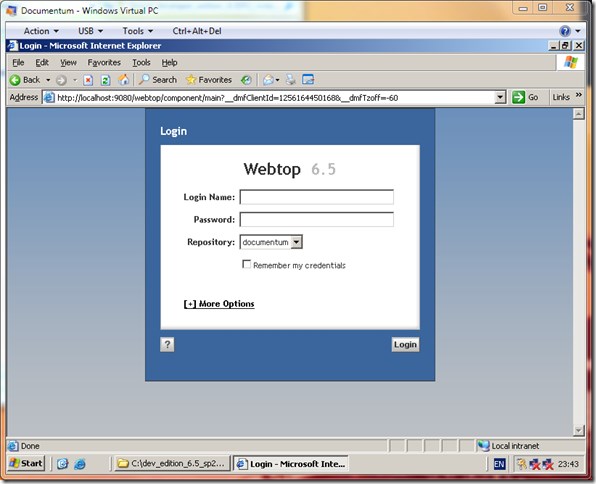Open the IE Tools menu

[141, 62]
